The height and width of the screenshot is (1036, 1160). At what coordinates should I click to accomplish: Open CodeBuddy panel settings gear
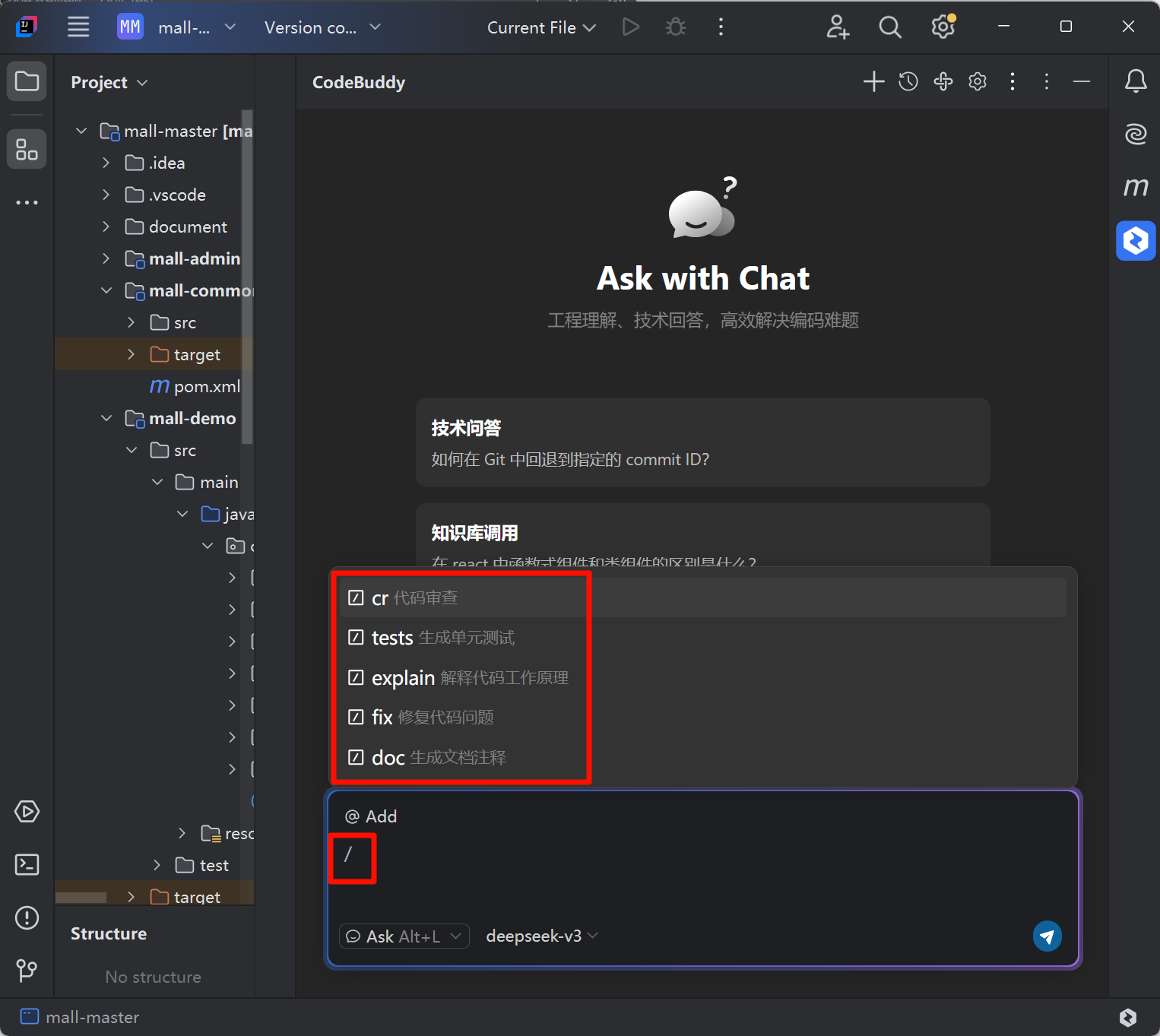978,82
